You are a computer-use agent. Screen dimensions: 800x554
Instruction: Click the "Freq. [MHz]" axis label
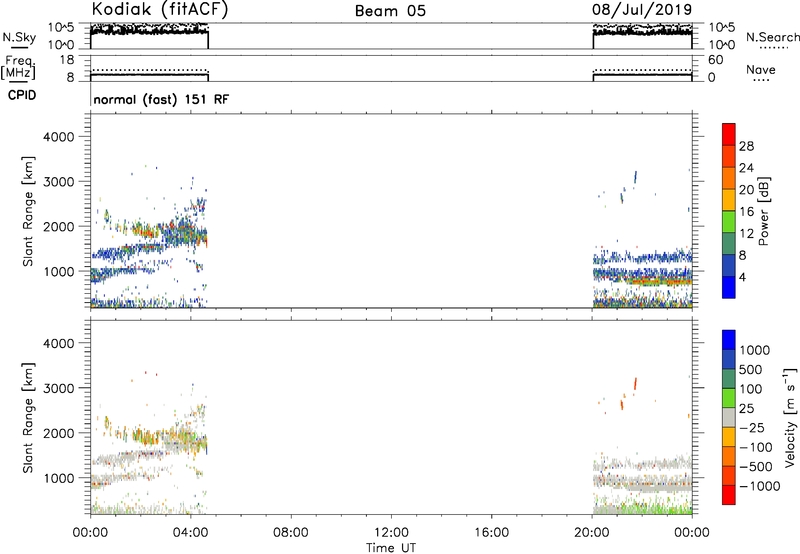tap(18, 67)
